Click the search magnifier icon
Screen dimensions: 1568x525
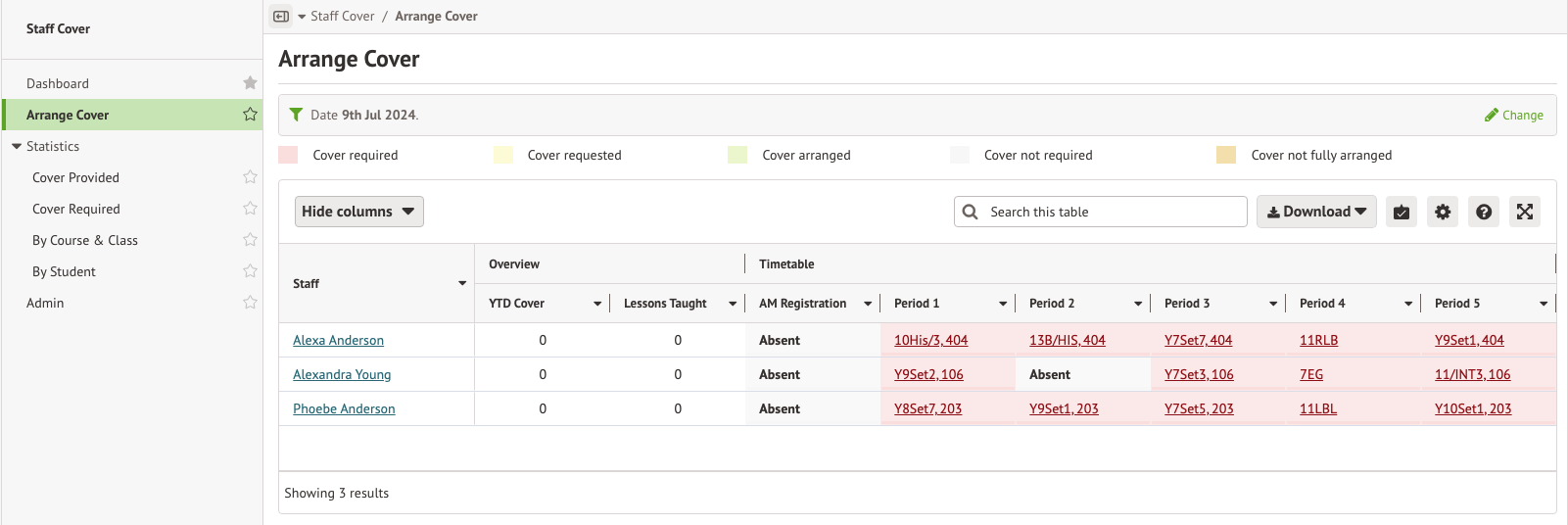click(971, 212)
